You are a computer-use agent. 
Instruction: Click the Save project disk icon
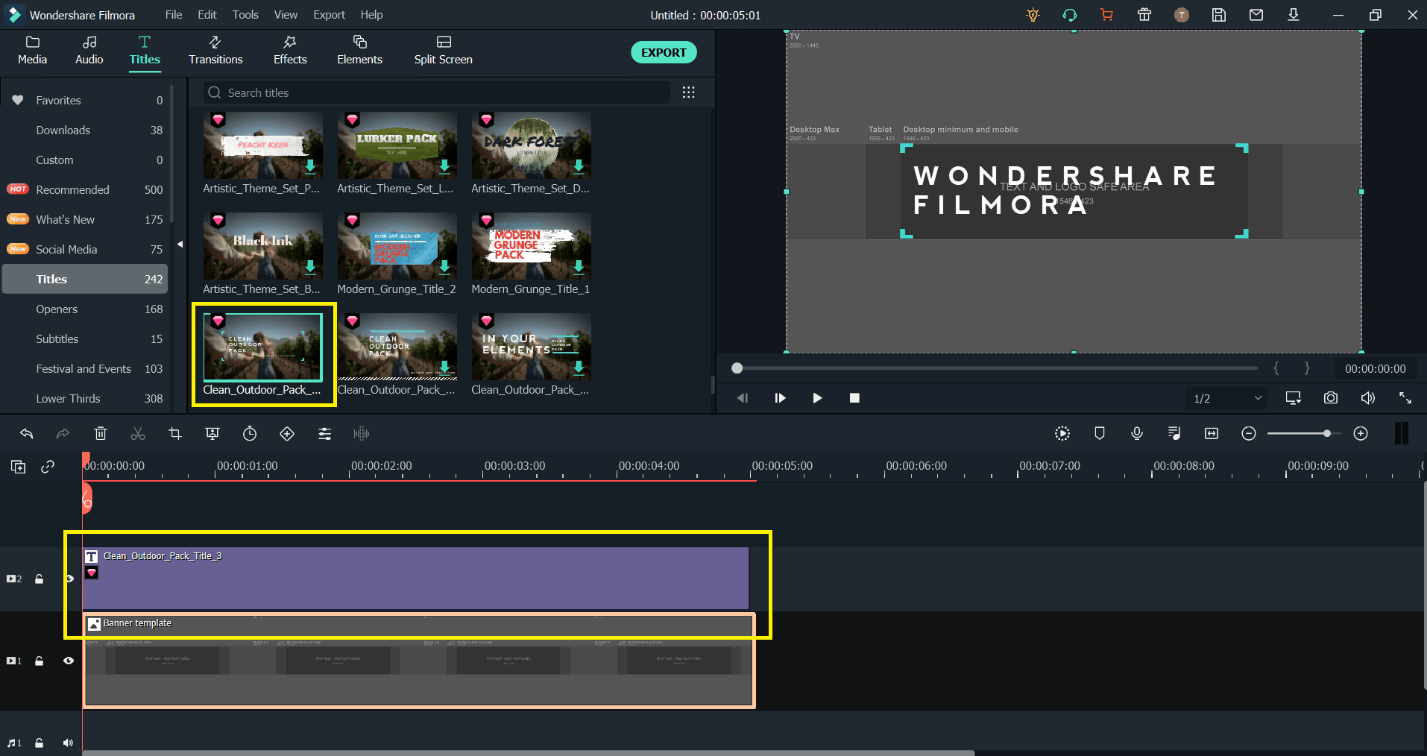pos(1219,15)
